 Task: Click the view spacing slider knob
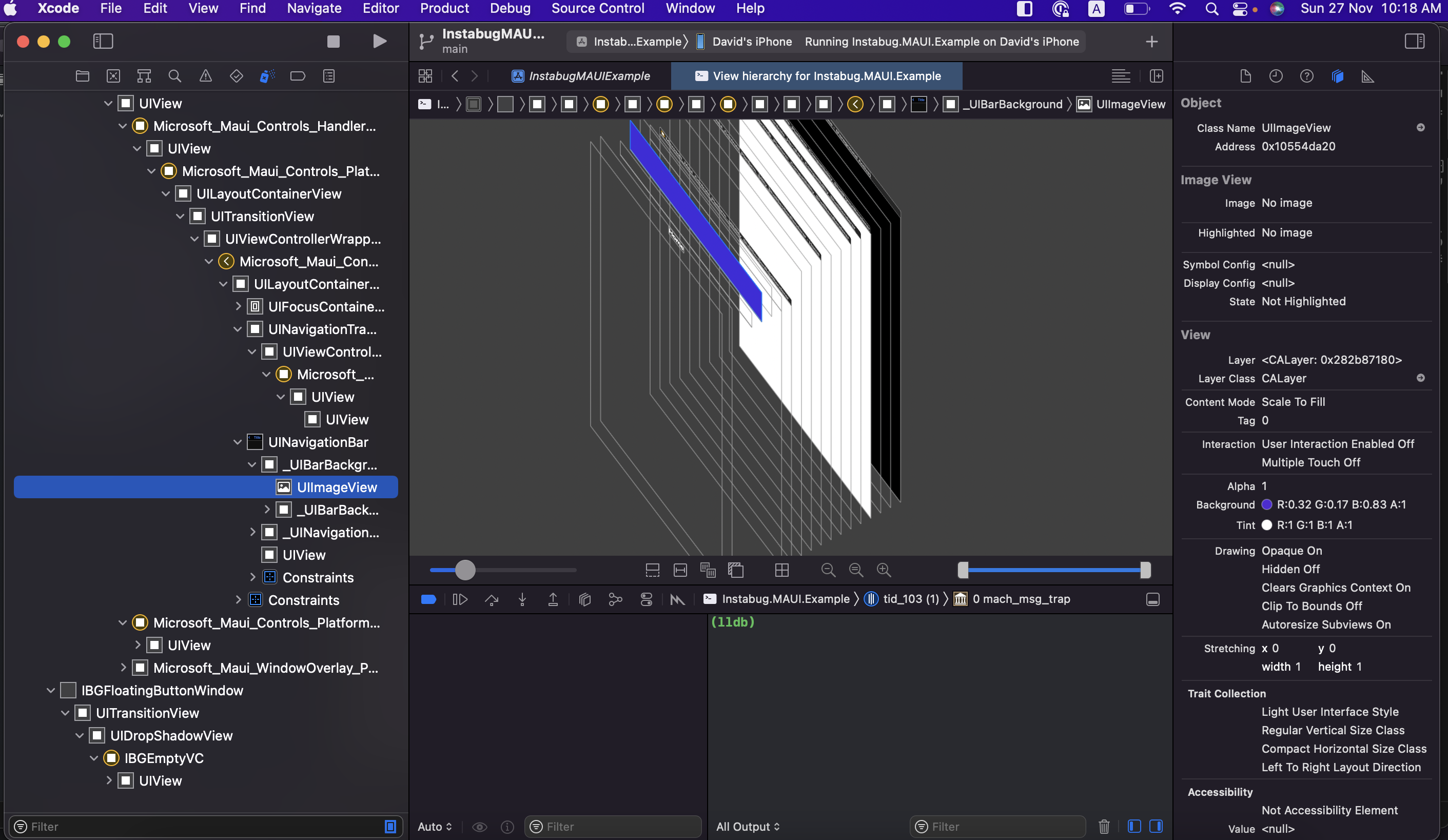465,570
